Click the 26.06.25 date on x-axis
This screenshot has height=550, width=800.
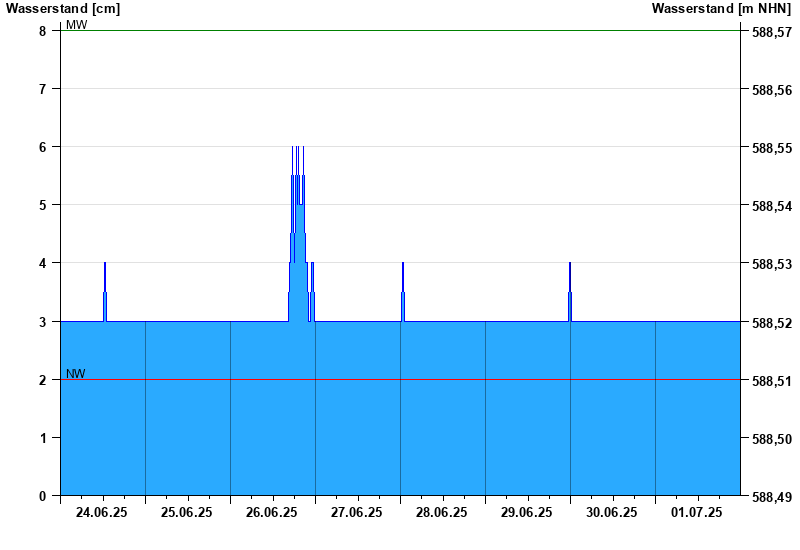272,513
